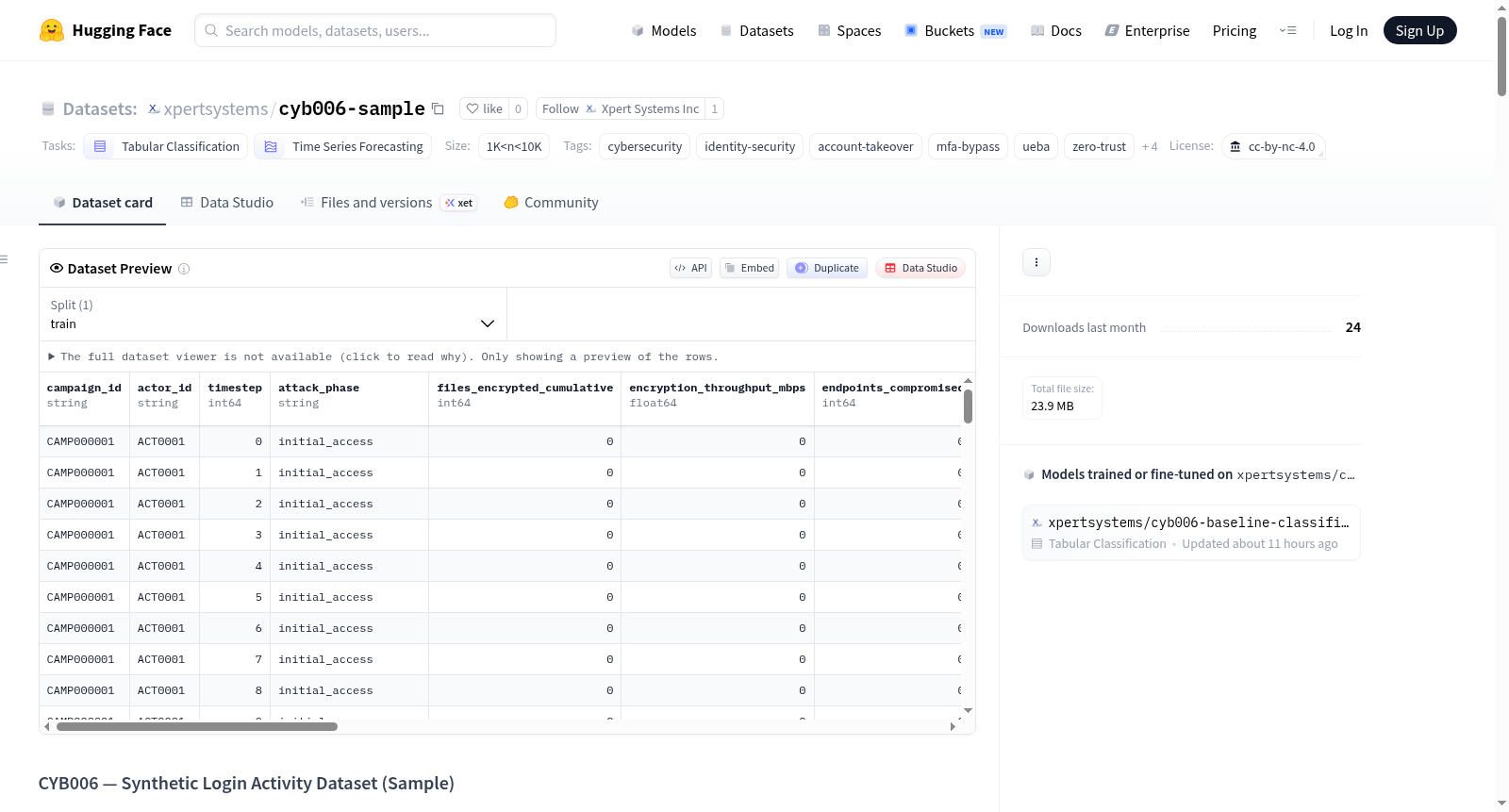Open the cyb006-baseline-classifier model card
Image resolution: width=1509 pixels, height=812 pixels.
click(1191, 532)
